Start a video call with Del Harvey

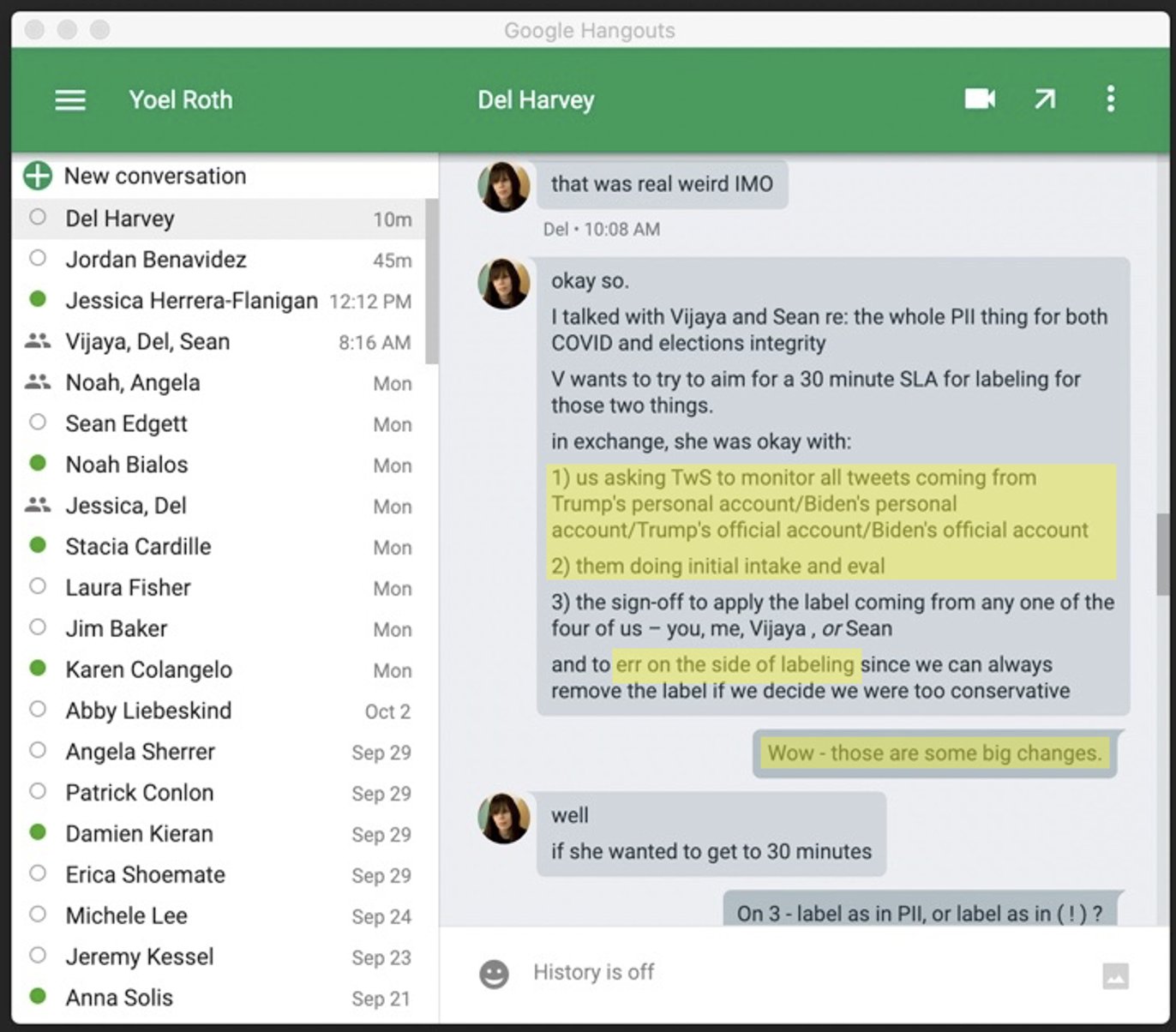[980, 99]
